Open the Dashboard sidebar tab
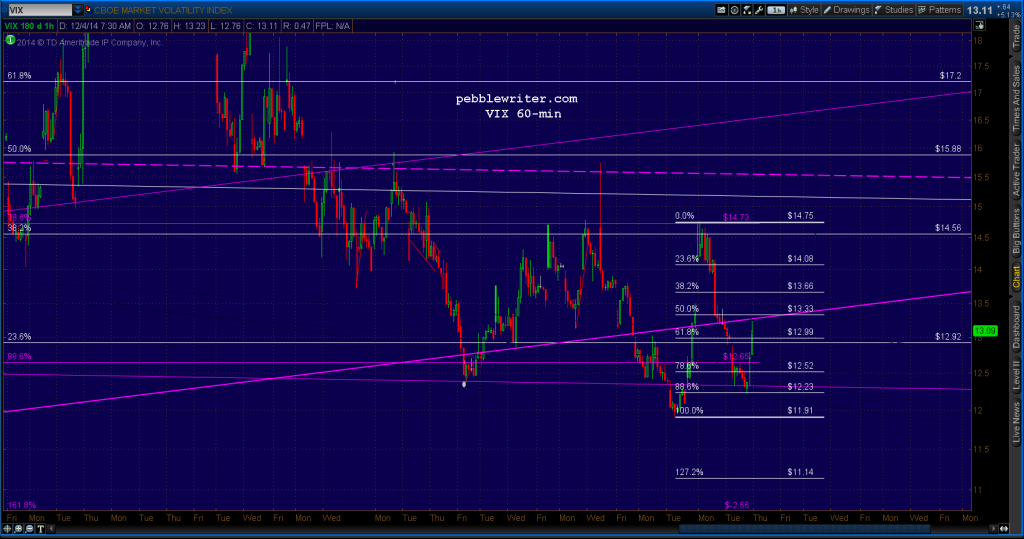 click(1016, 327)
